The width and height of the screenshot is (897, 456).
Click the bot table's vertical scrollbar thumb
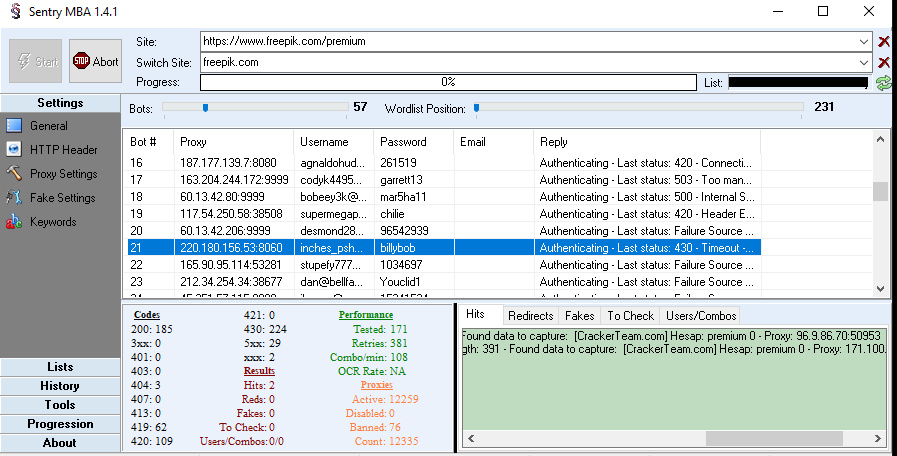pos(880,192)
